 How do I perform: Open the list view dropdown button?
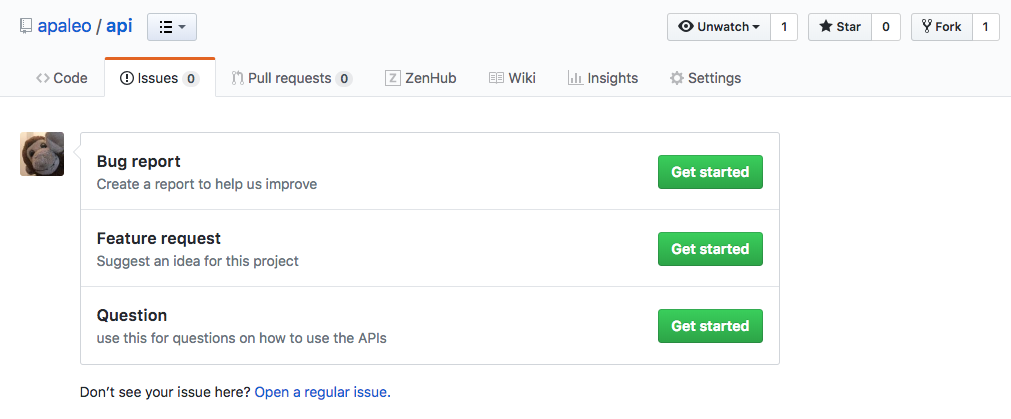172,27
